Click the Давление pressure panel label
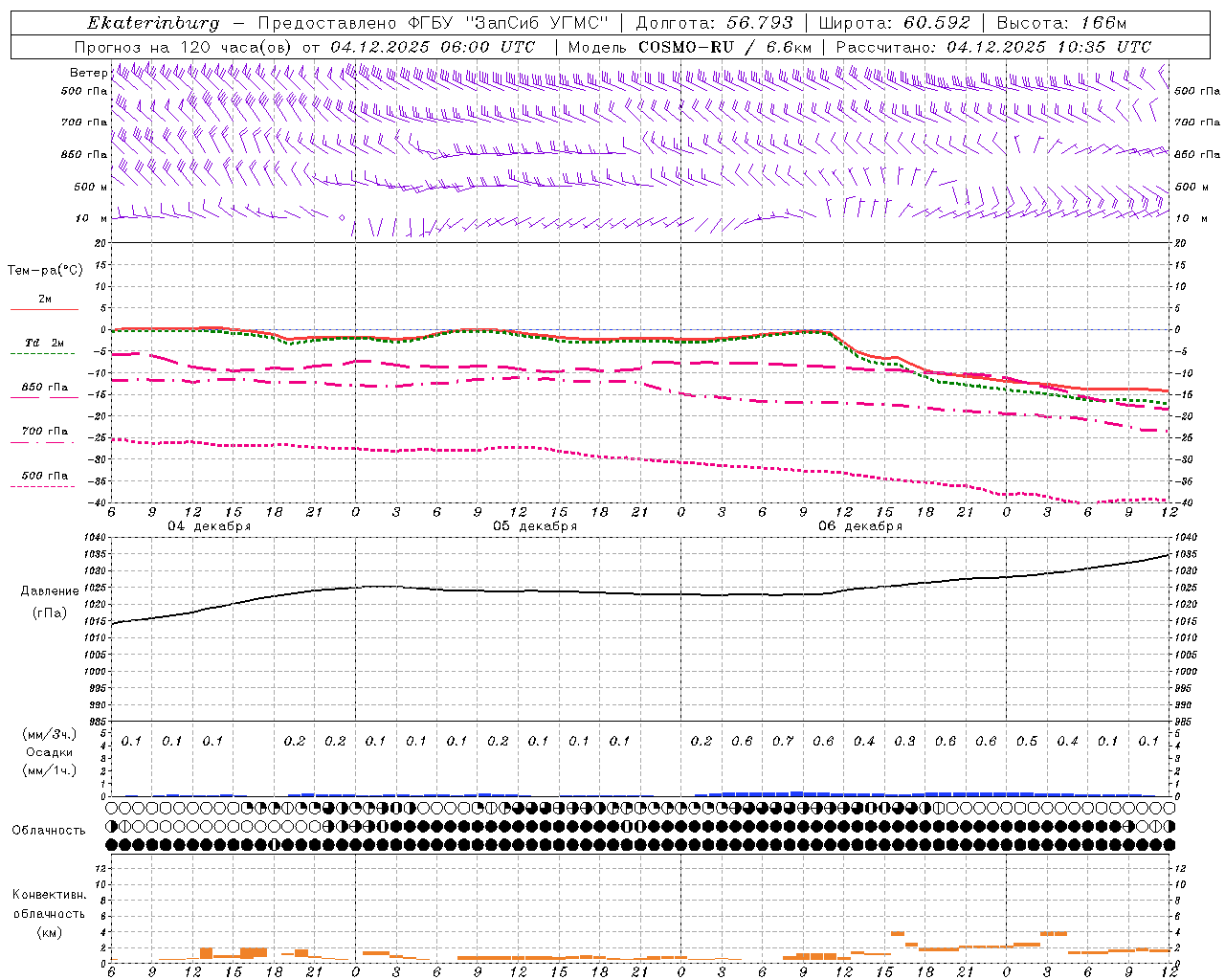This screenshot has height=980, width=1225. click(x=50, y=591)
